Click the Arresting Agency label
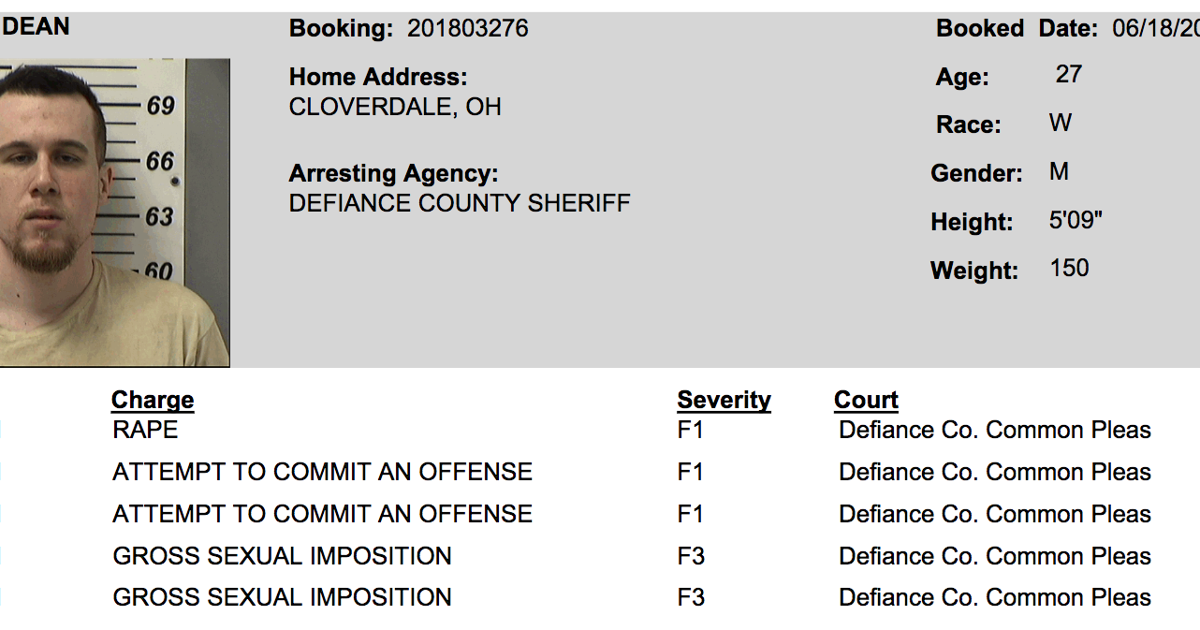 393,174
